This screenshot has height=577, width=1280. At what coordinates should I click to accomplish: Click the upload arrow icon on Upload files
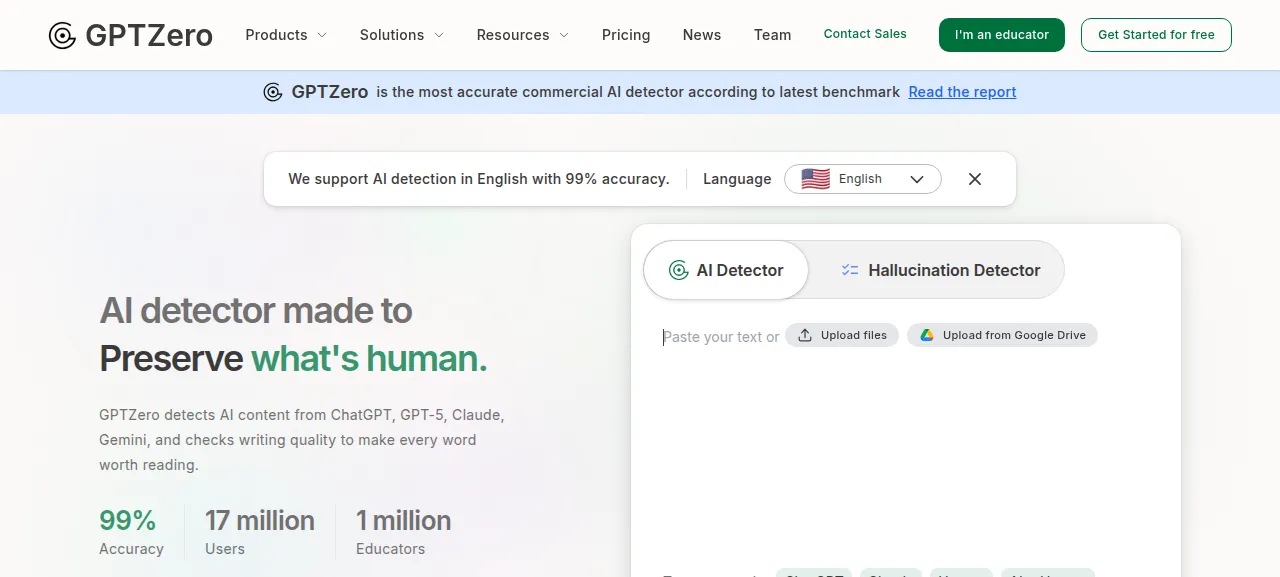coord(805,335)
